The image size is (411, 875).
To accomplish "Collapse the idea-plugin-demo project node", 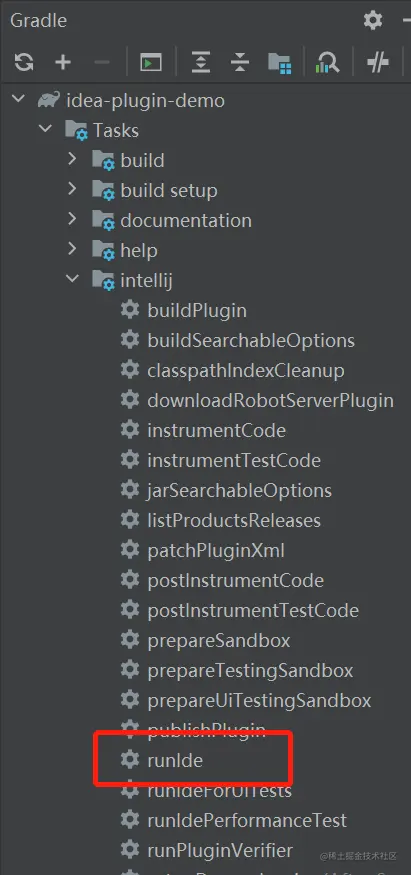I will tap(18, 100).
